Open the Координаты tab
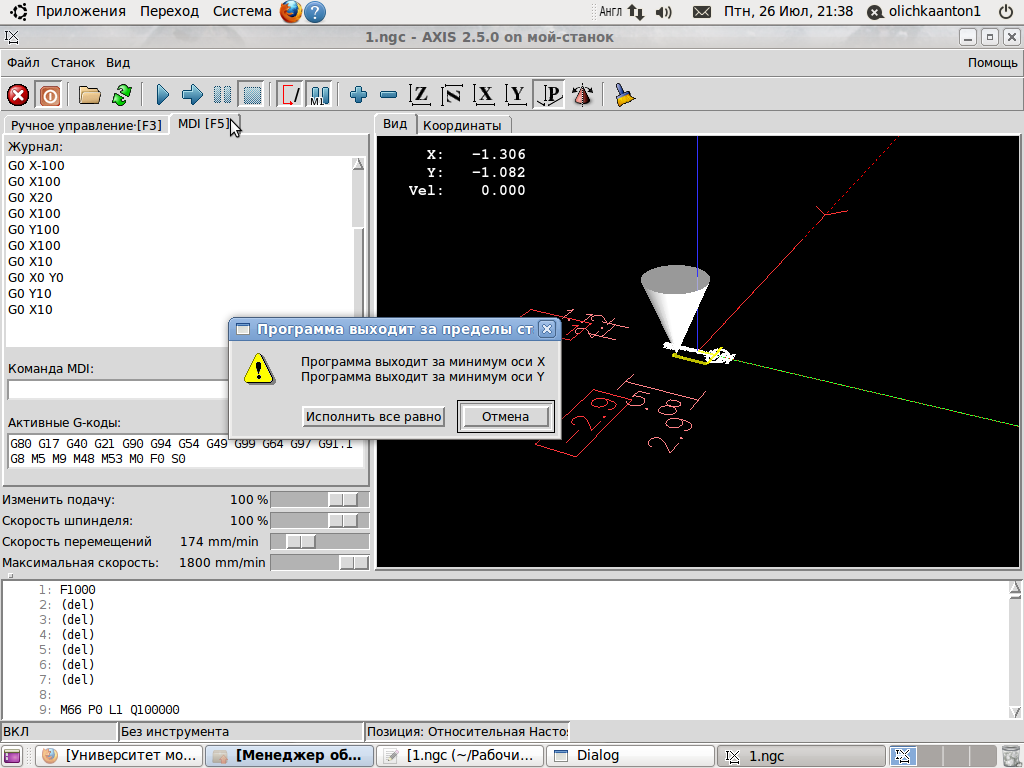 462,125
